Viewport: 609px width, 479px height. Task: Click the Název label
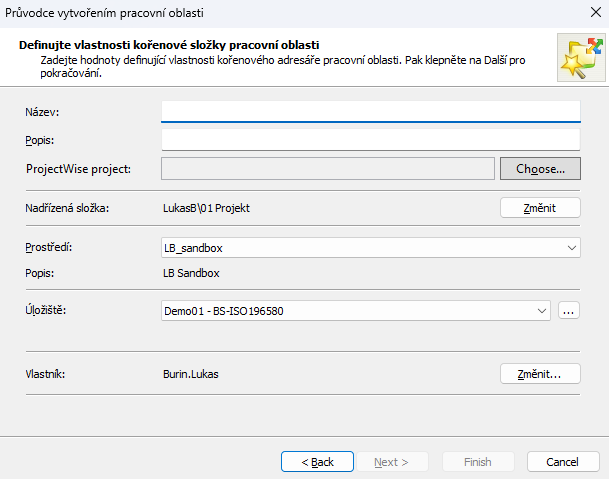(x=43, y=110)
